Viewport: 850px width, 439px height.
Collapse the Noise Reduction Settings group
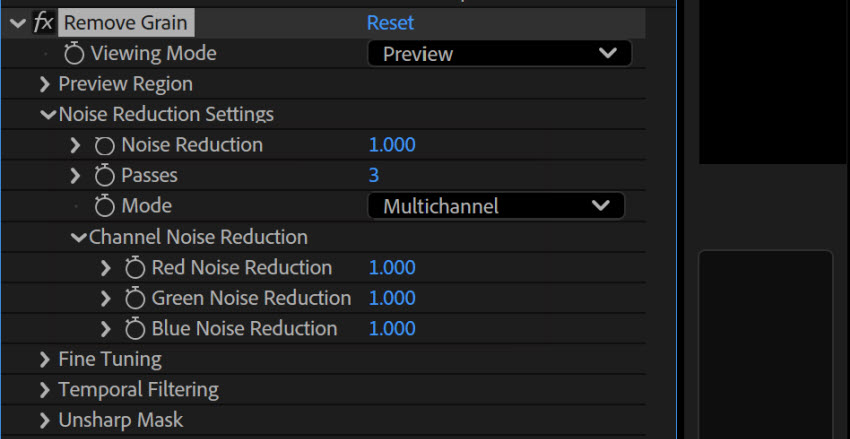(48, 115)
